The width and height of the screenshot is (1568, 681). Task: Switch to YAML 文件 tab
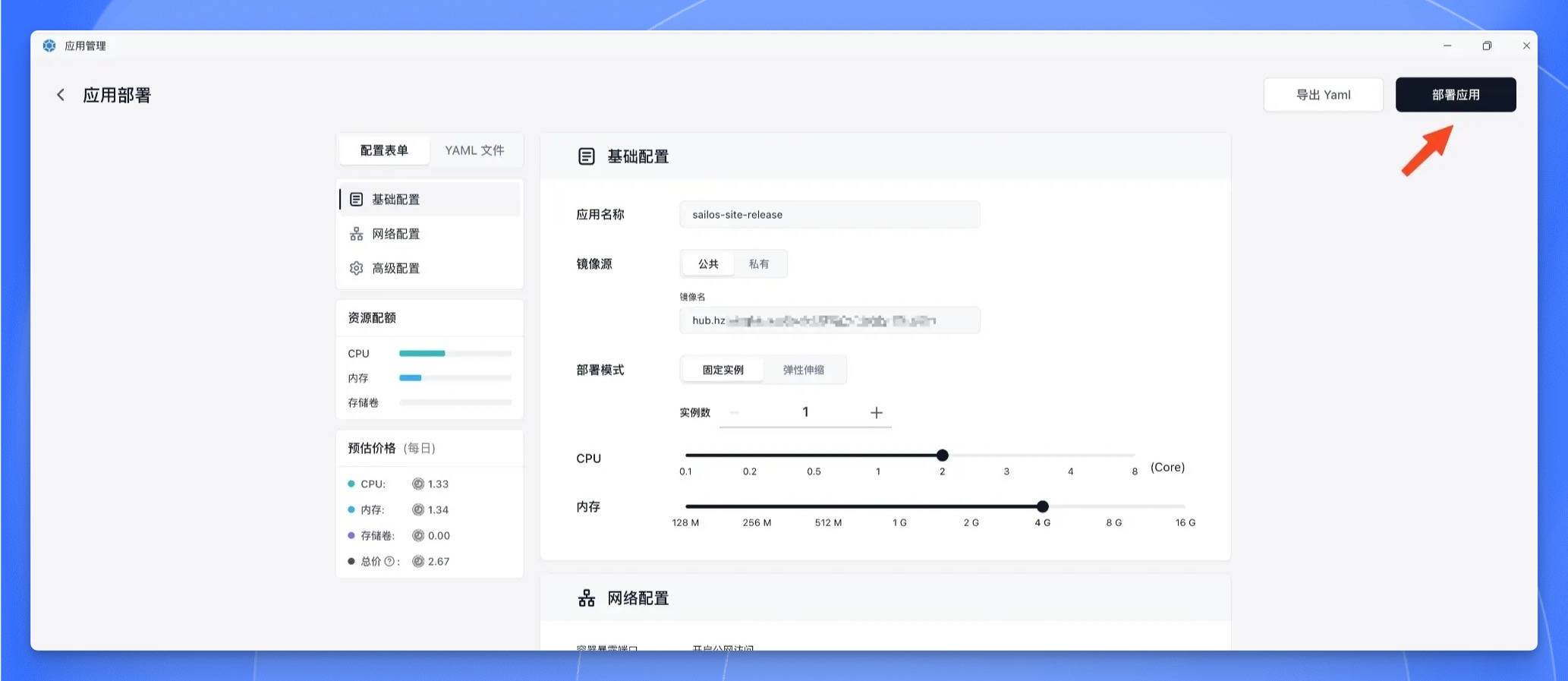[x=474, y=150]
